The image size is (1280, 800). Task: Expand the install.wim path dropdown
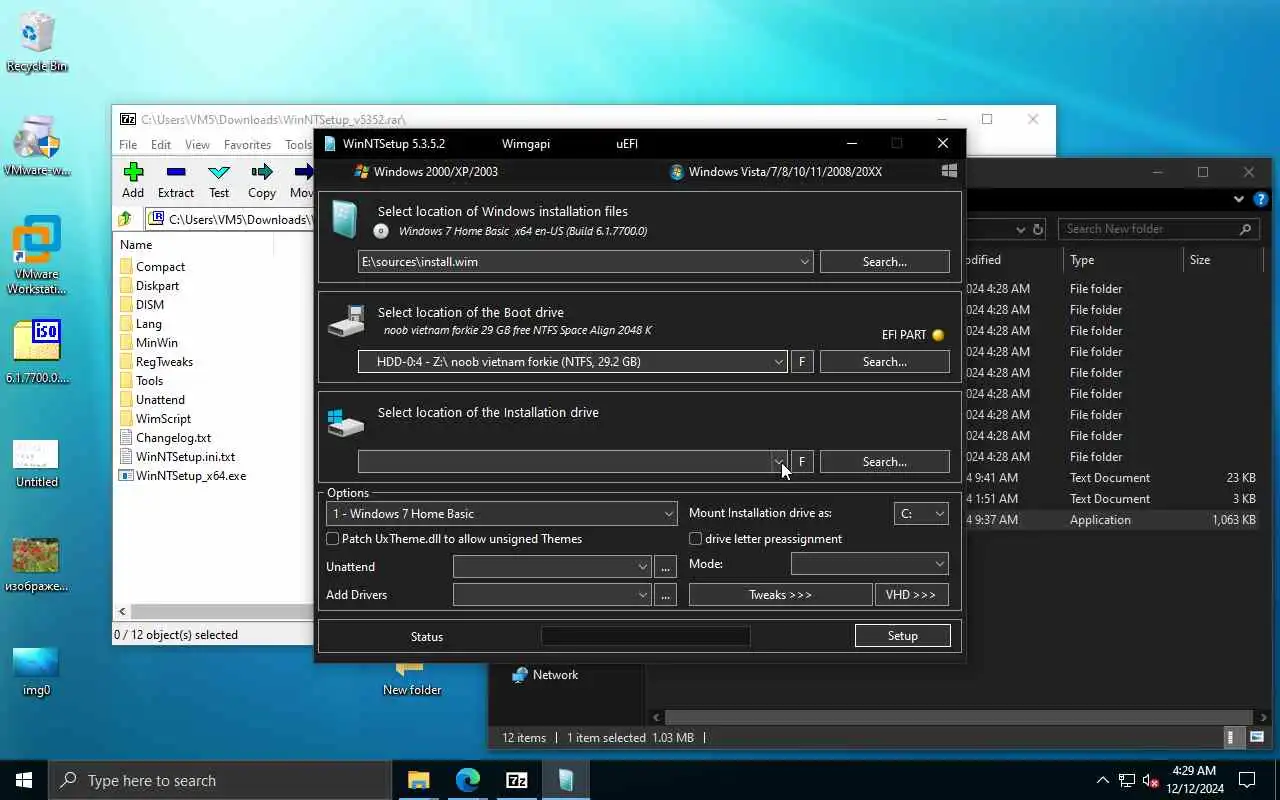click(x=804, y=262)
